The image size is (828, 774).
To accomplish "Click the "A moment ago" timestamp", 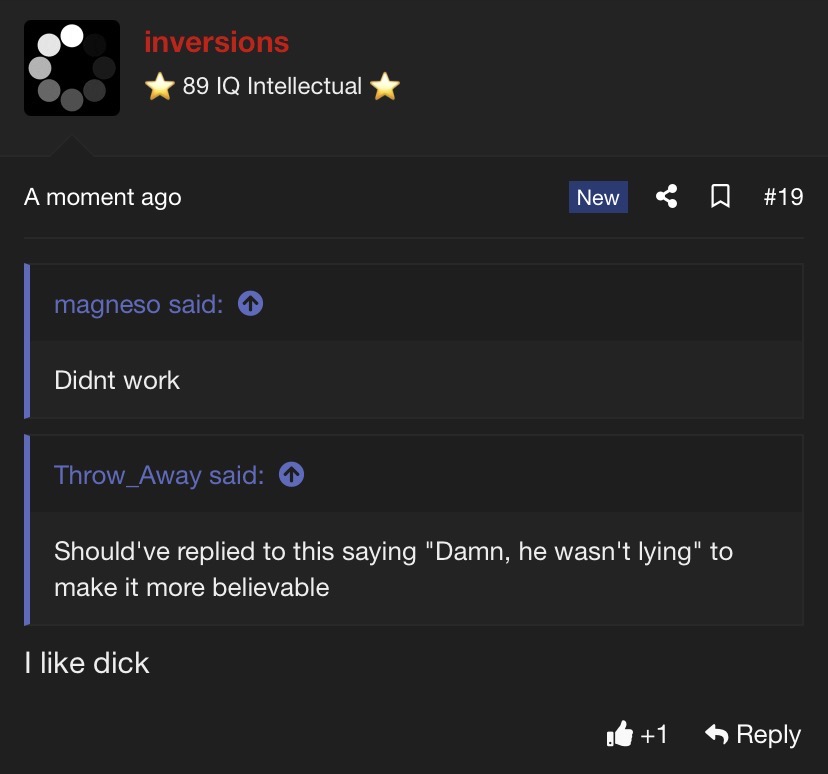I will tap(102, 197).
